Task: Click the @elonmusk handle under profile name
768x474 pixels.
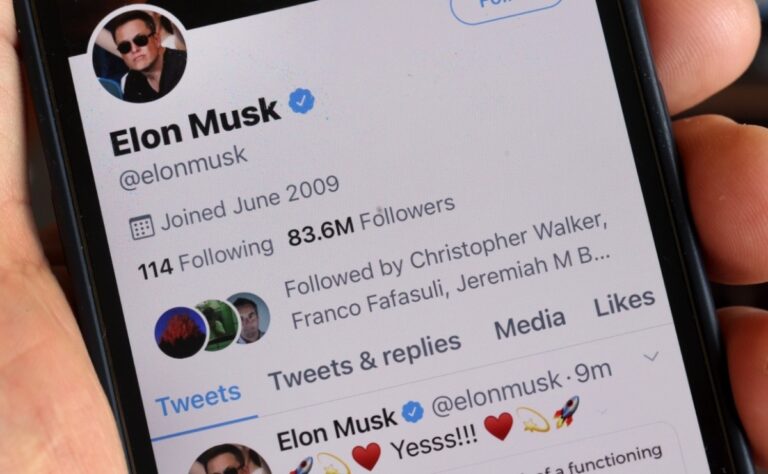Action: (183, 168)
